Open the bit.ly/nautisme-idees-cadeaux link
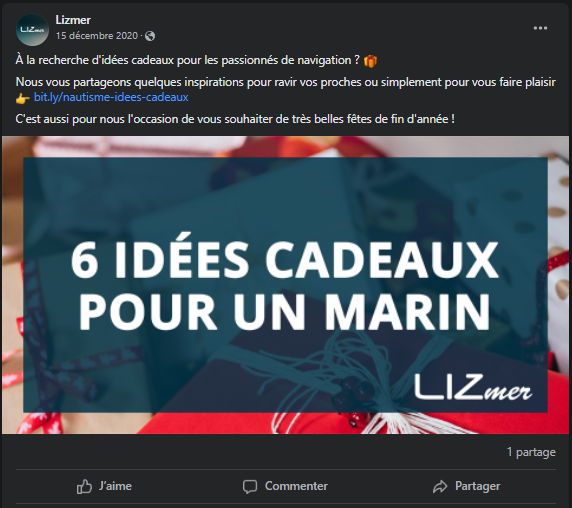 [111, 97]
